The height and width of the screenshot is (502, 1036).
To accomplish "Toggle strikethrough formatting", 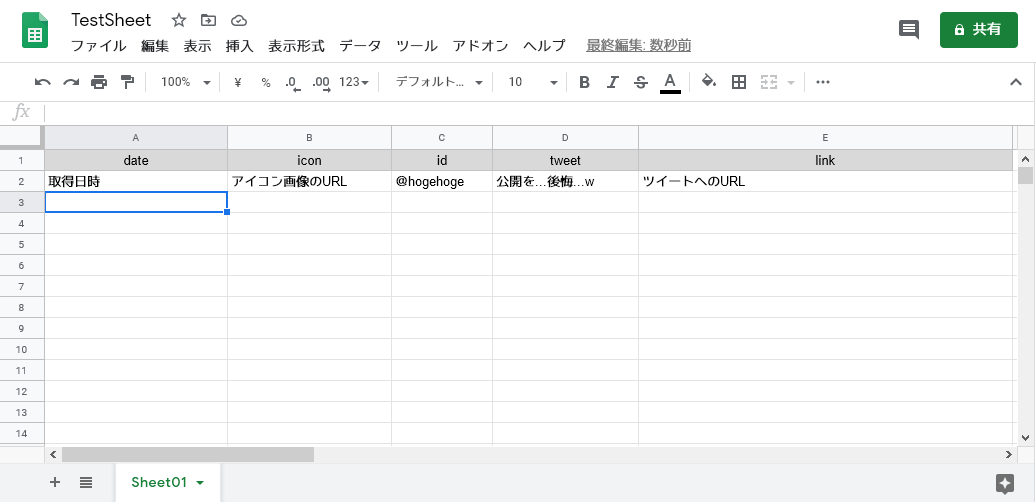I will [640, 82].
